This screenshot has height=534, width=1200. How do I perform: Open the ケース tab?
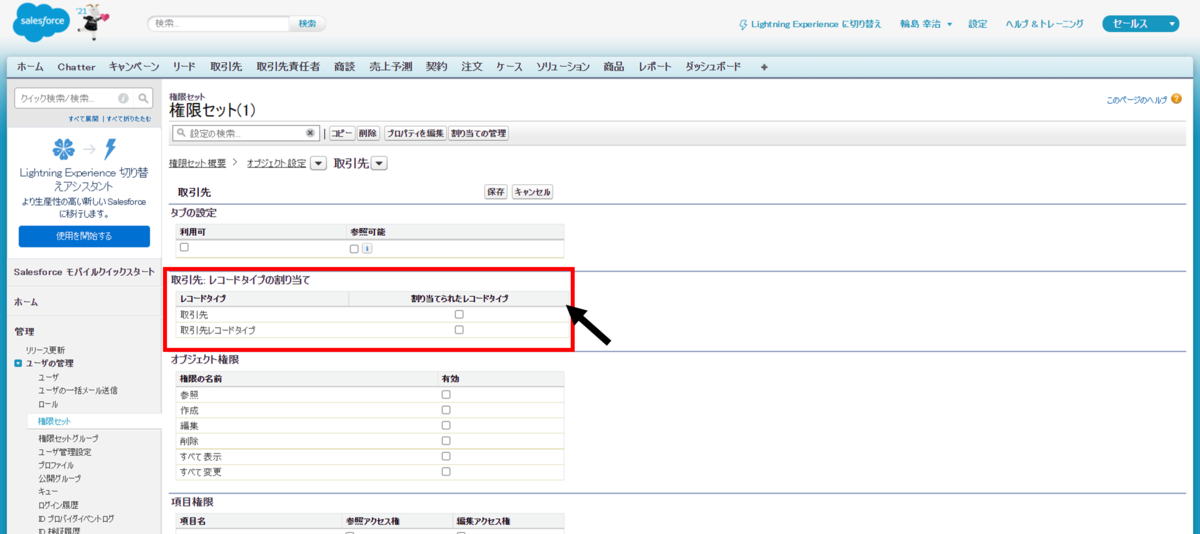click(509, 67)
